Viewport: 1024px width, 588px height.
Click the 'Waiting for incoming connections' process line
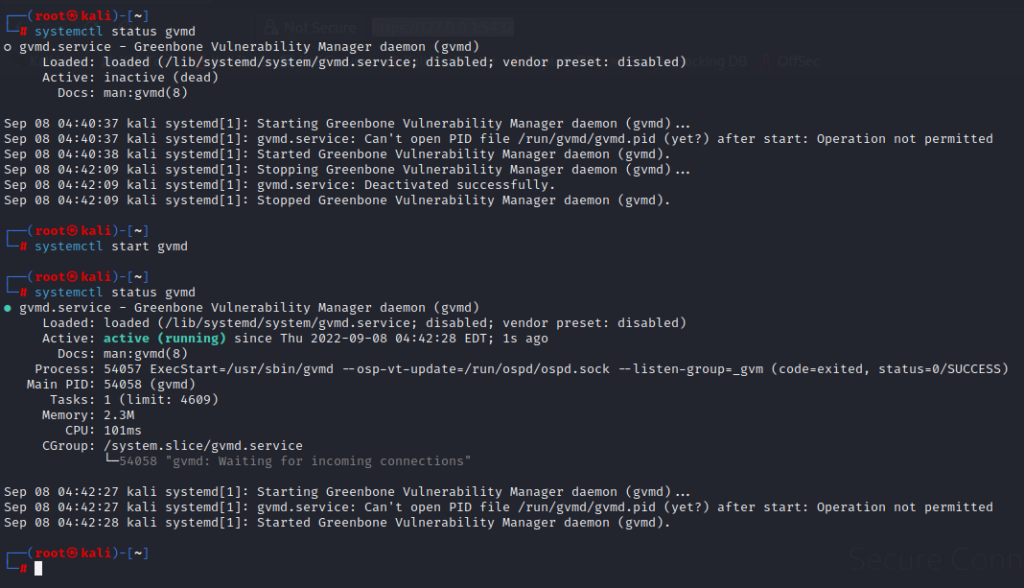(295, 461)
